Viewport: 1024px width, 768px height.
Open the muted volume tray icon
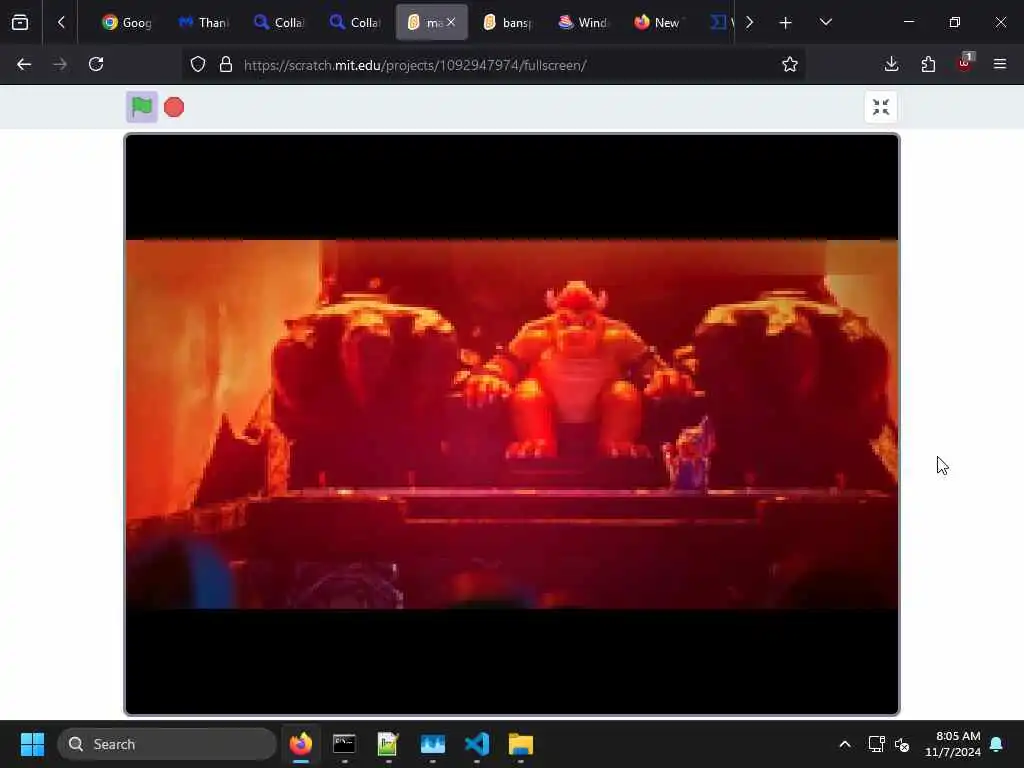click(902, 744)
